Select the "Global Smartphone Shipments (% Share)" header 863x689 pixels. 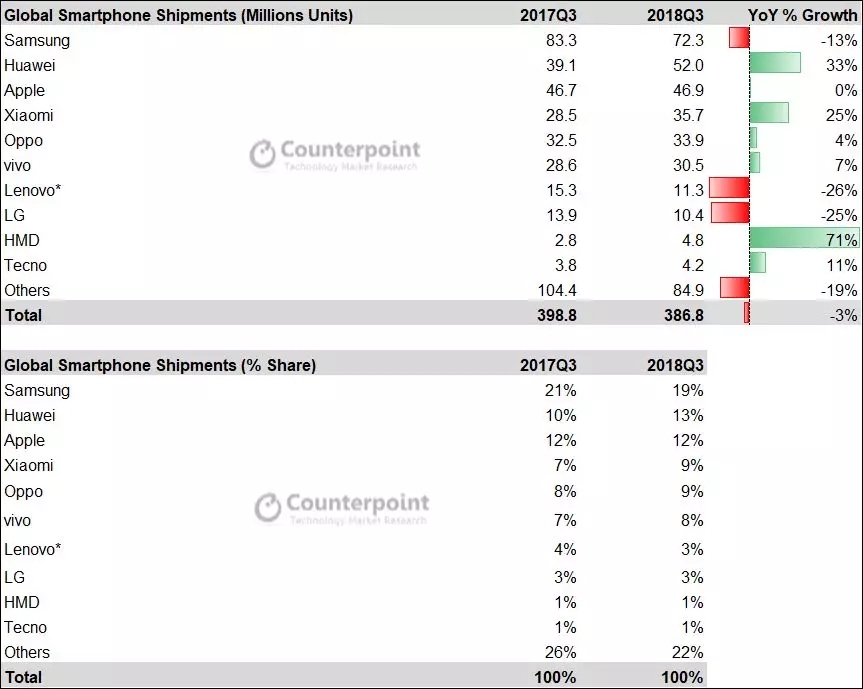(x=160, y=365)
